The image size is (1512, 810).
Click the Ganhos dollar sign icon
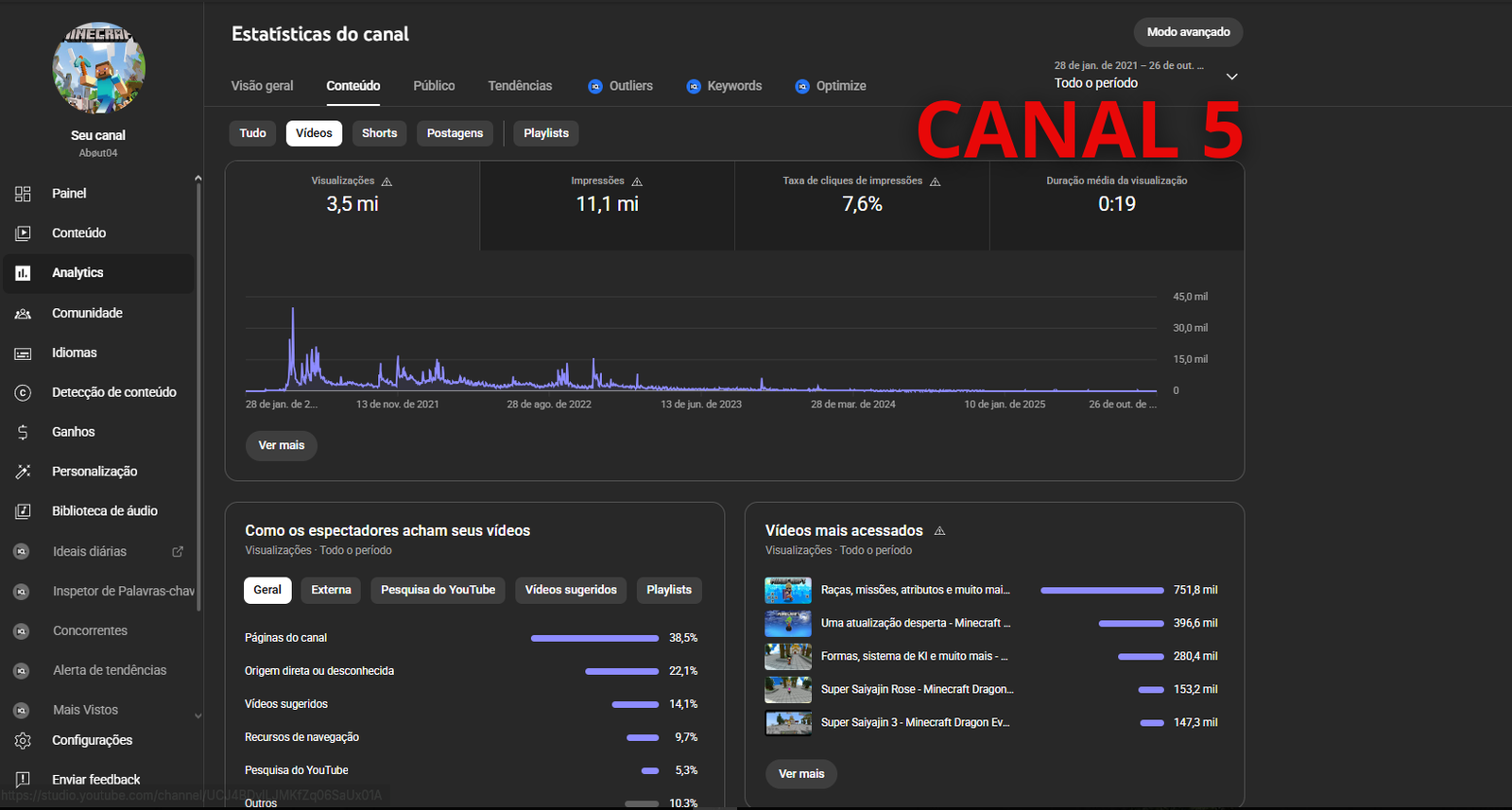23,433
